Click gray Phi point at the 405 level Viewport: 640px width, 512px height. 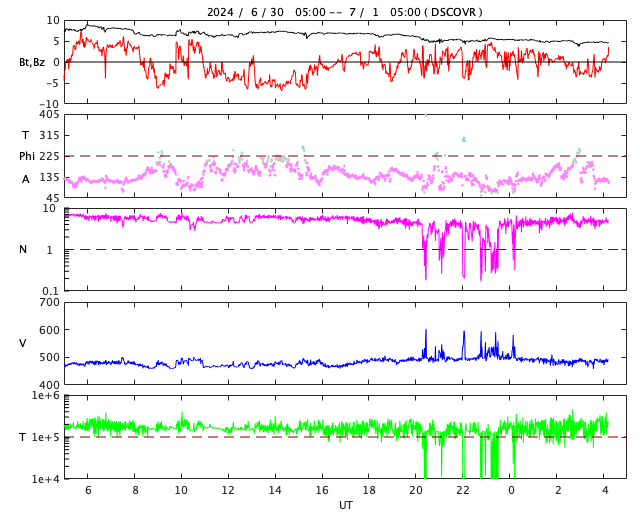426,115
